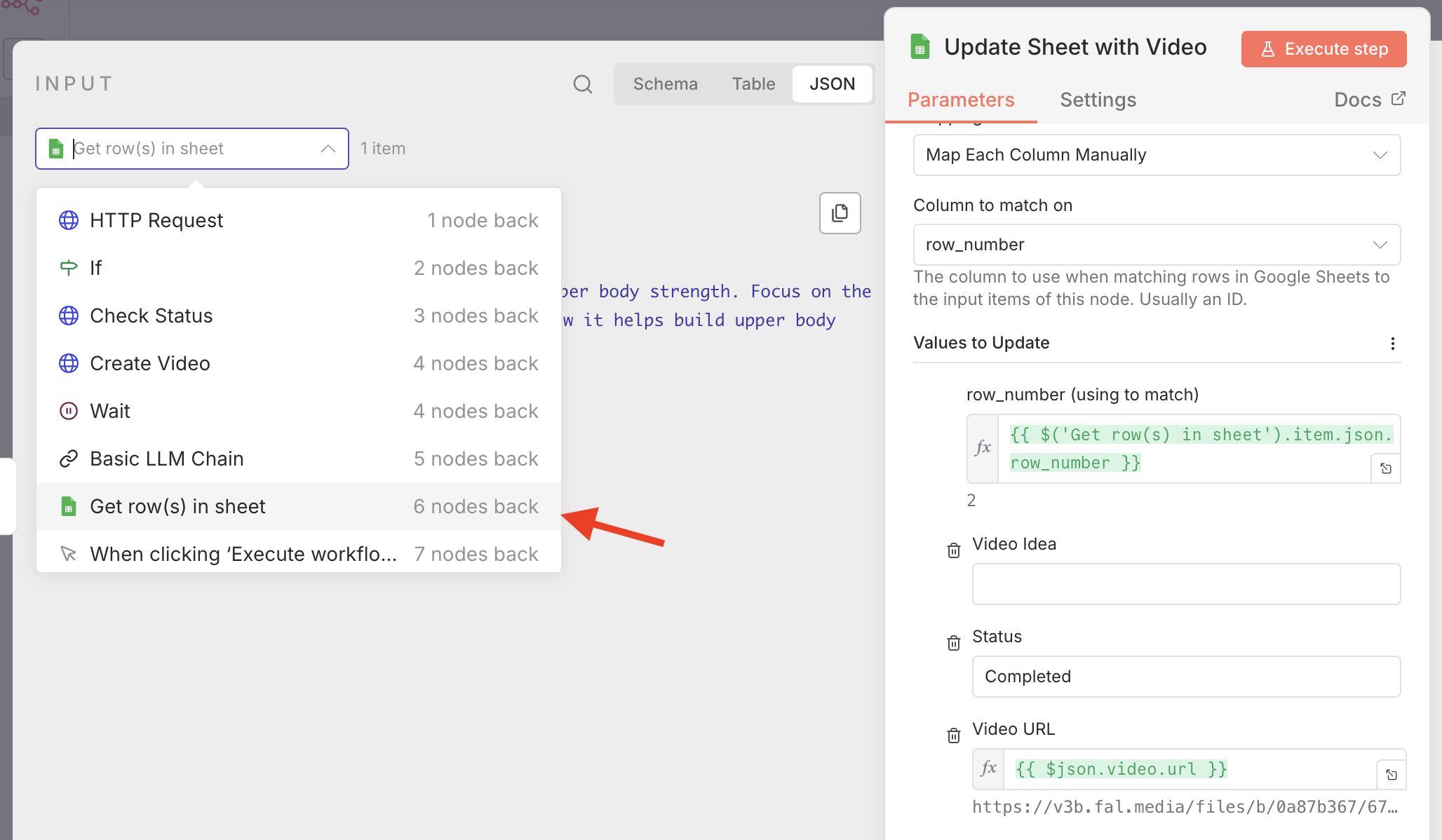Open Values to Update options menu
Image resolution: width=1442 pixels, height=840 pixels.
(x=1393, y=344)
